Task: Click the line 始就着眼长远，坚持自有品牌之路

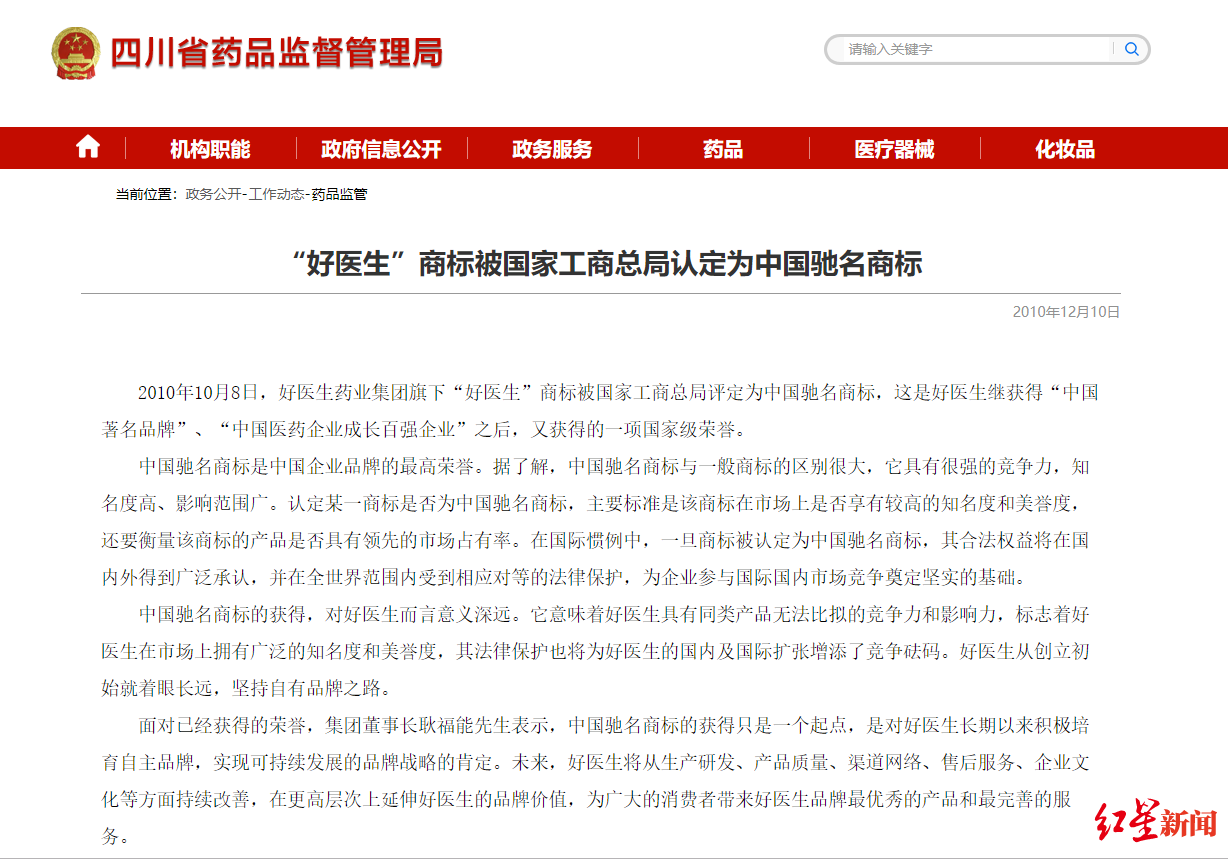Action: click(249, 689)
